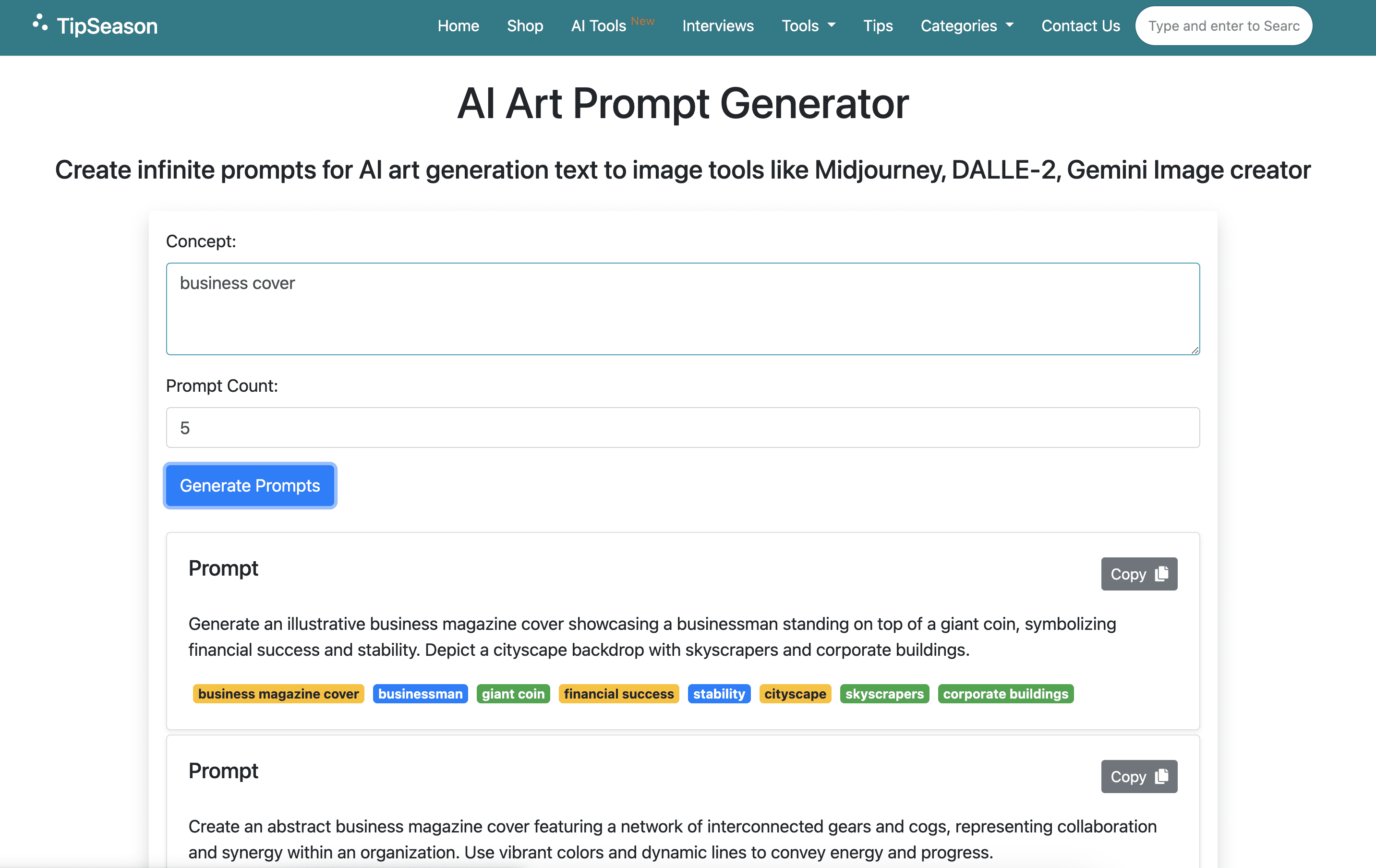Open the Shop page
The width and height of the screenshot is (1376, 868).
[525, 26]
